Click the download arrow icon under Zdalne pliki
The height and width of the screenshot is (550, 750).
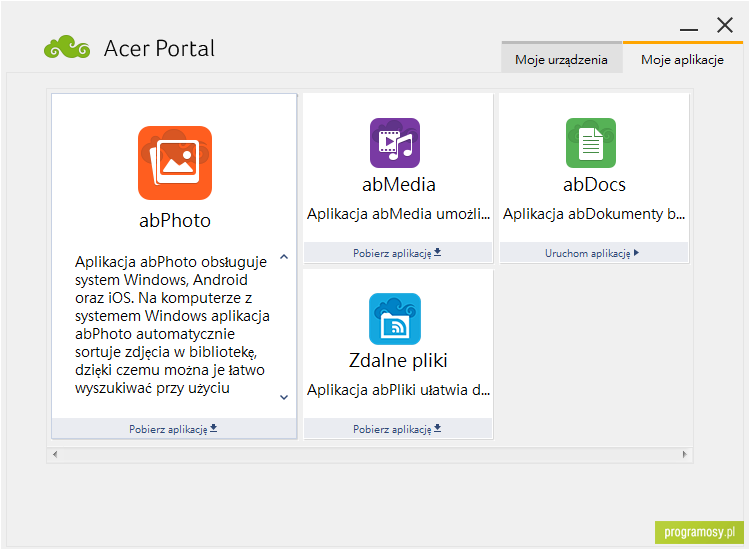(437, 428)
